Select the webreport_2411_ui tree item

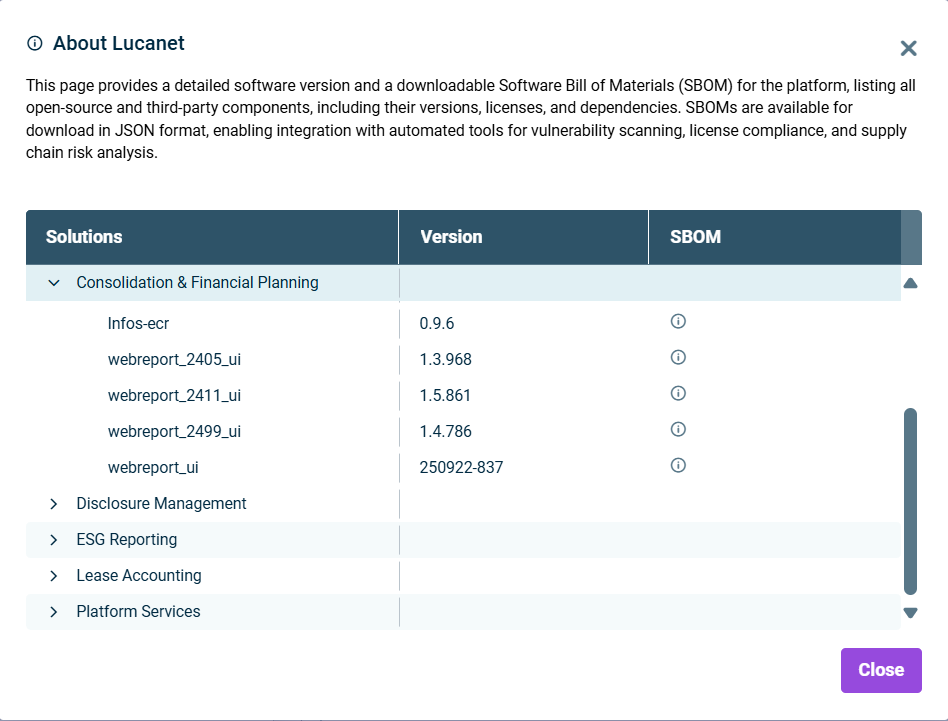click(x=174, y=396)
